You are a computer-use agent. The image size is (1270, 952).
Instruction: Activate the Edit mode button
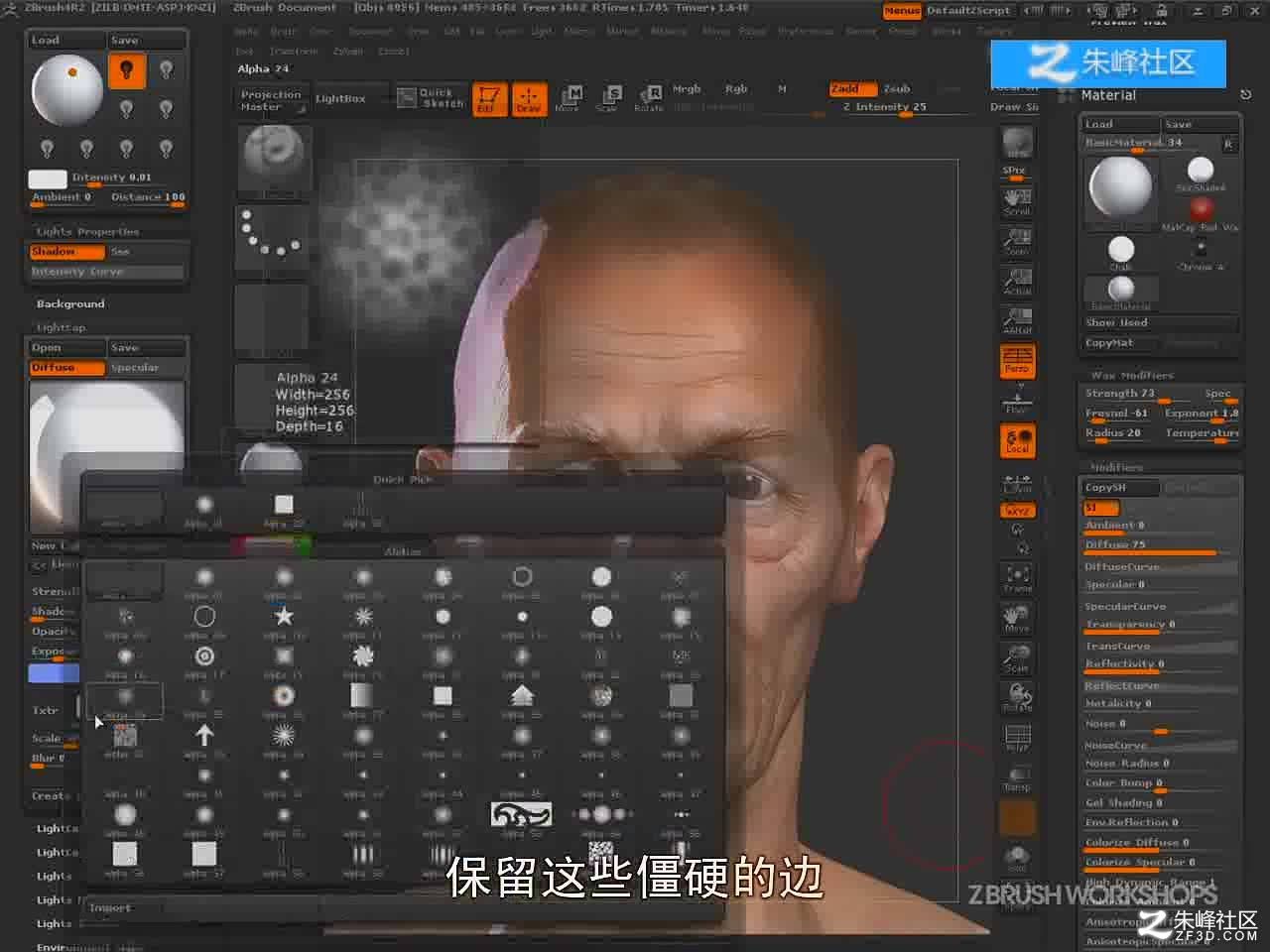point(488,99)
